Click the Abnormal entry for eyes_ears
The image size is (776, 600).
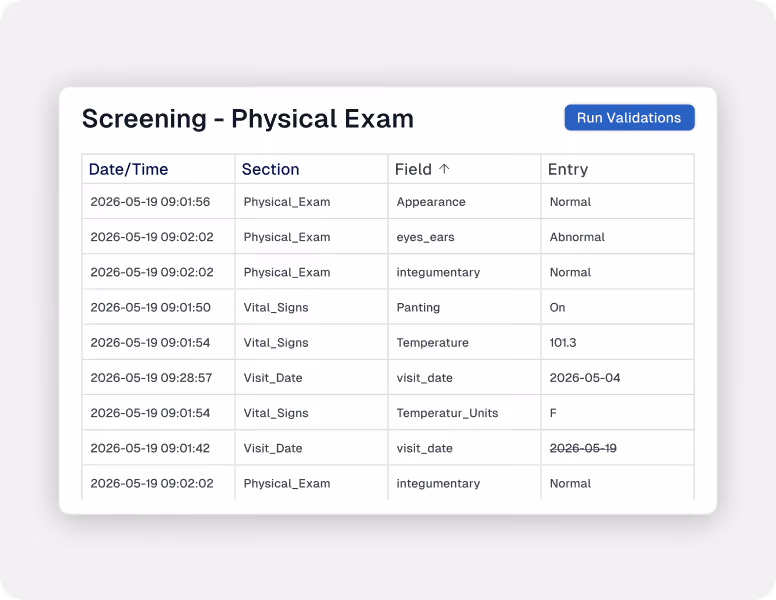click(x=577, y=237)
